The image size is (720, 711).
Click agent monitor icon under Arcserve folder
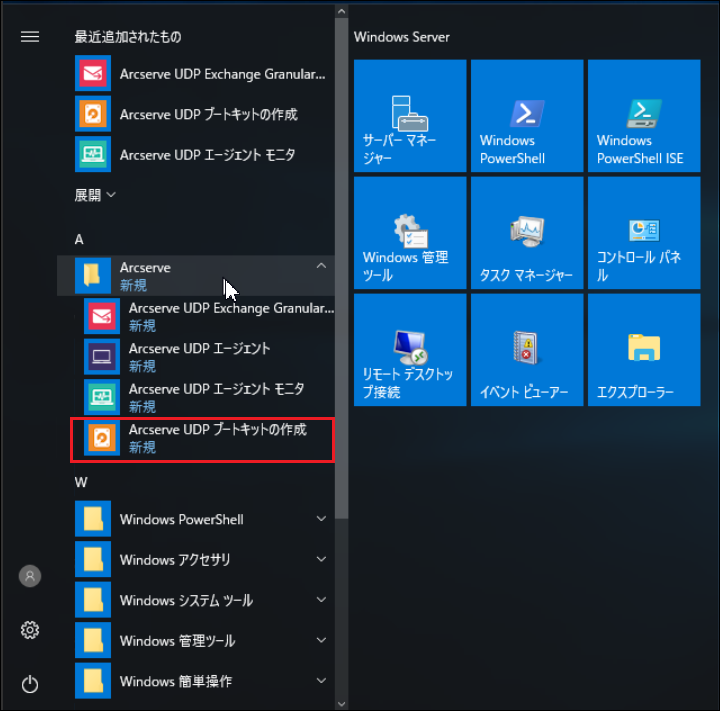pos(102,397)
